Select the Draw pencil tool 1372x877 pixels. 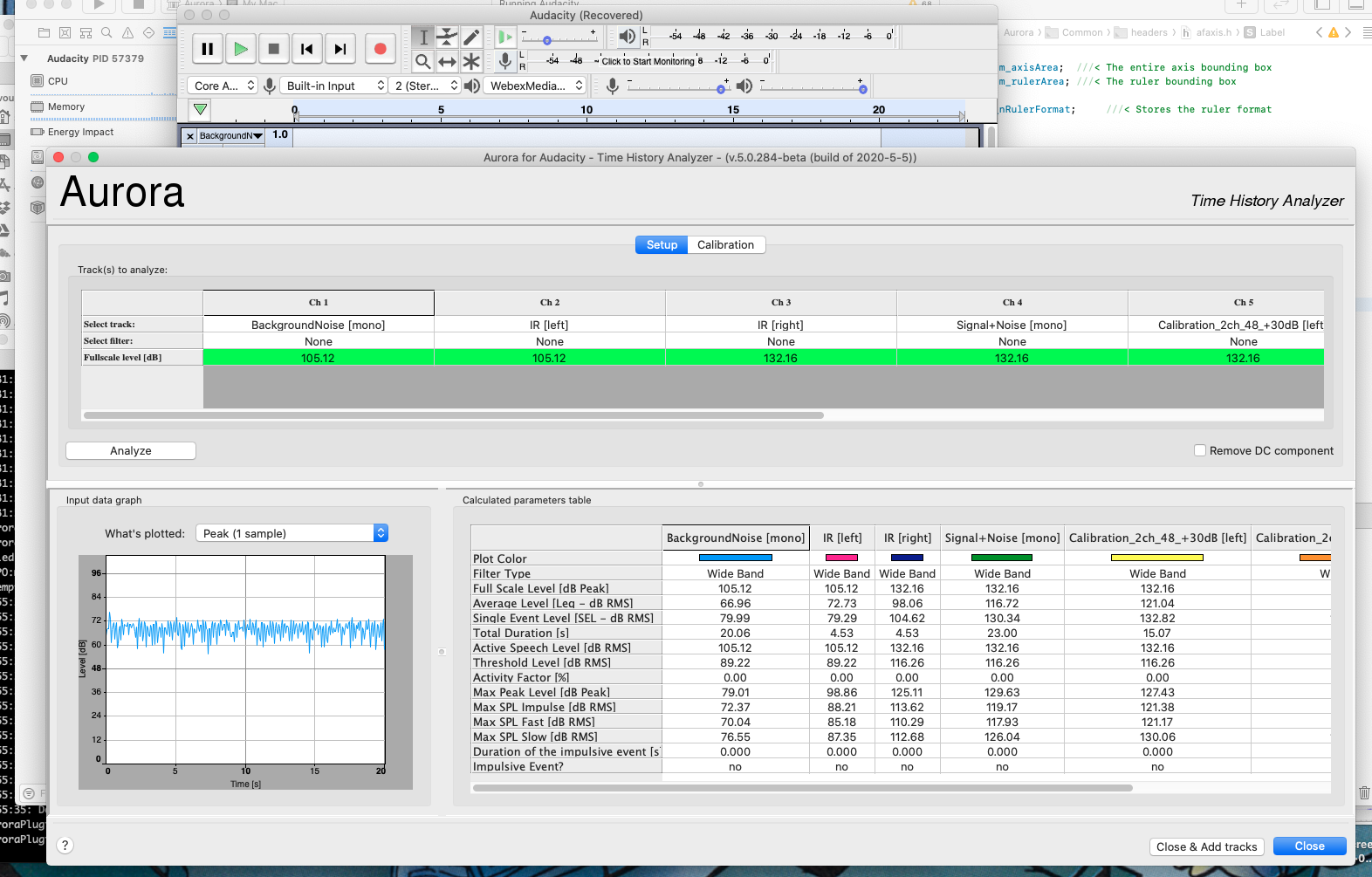tap(471, 37)
